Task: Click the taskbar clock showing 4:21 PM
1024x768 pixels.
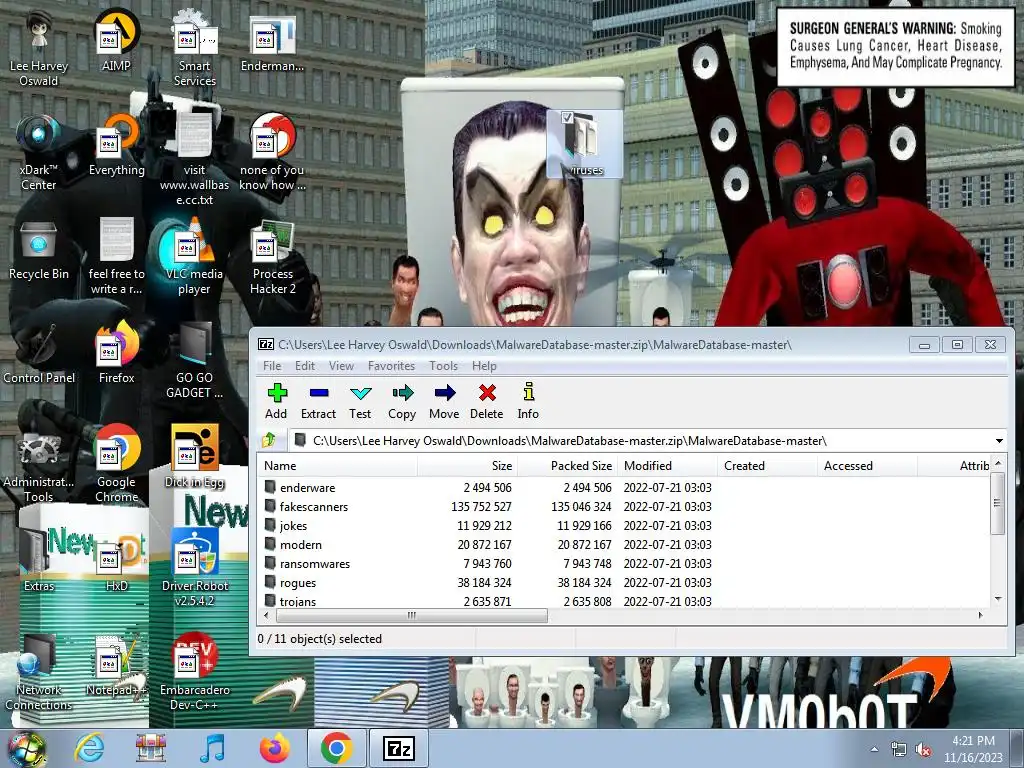Action: pyautogui.click(x=972, y=749)
